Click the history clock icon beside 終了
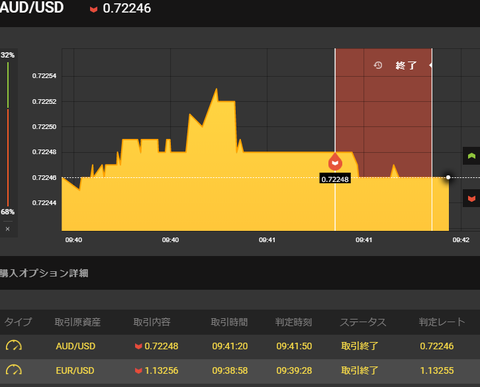The width and height of the screenshot is (480, 387). (378, 65)
